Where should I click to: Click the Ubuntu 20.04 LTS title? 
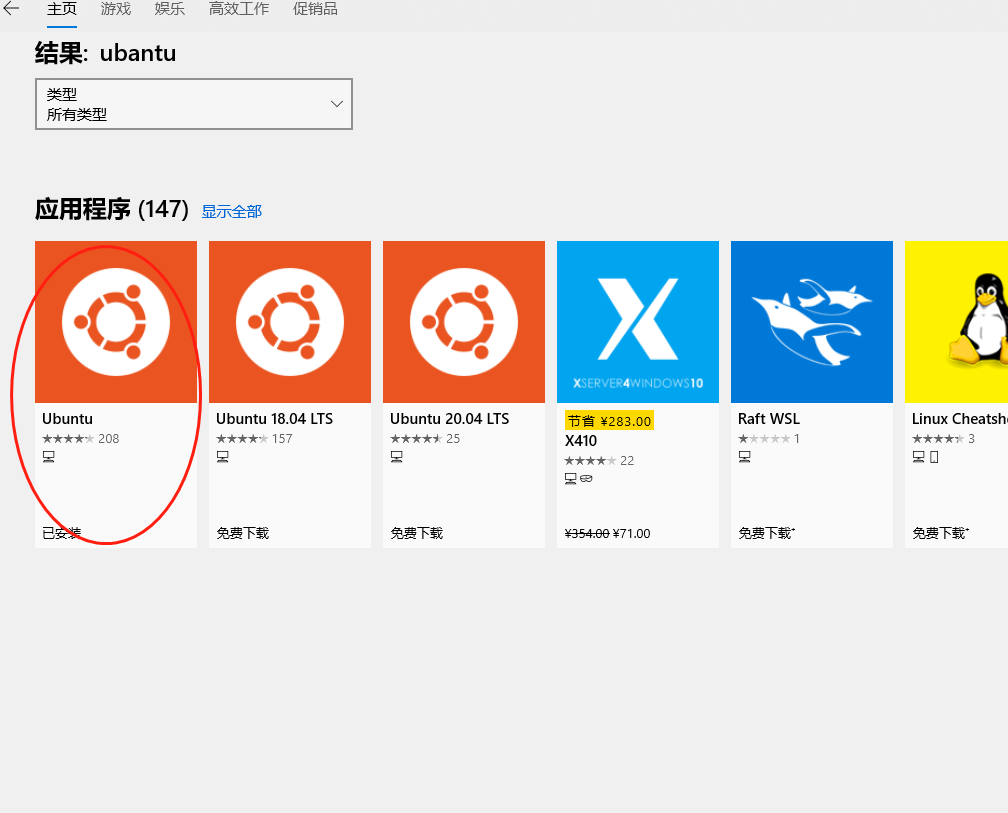(x=449, y=419)
